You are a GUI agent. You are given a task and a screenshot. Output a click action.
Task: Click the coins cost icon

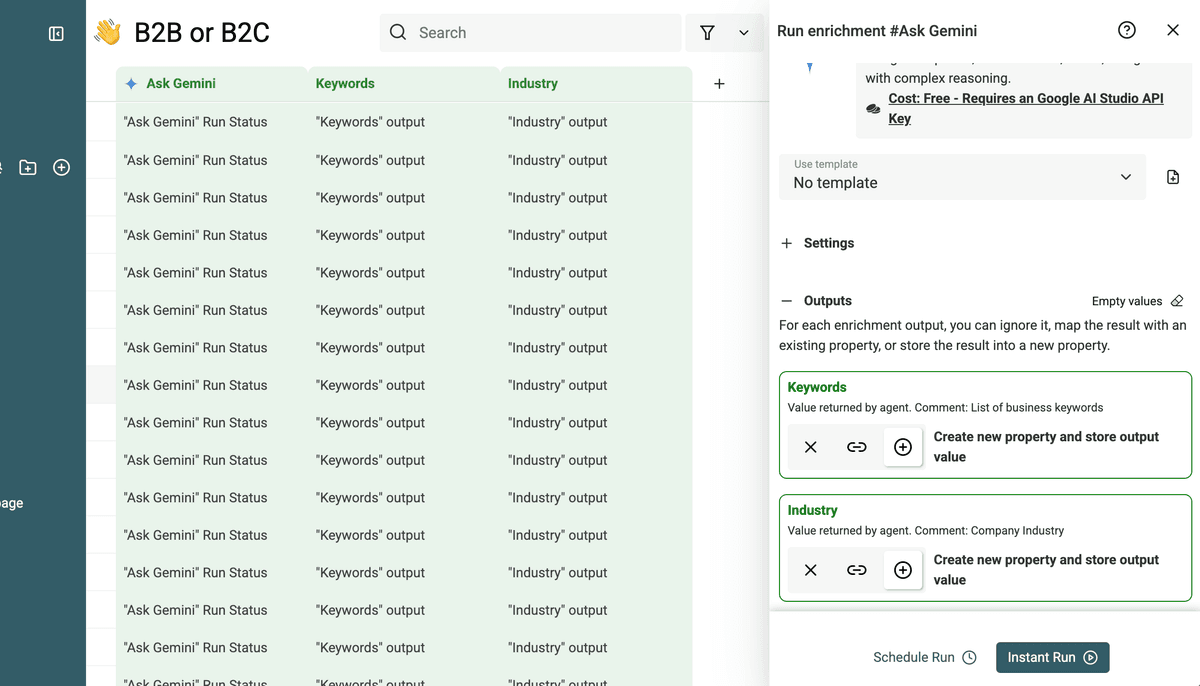coord(873,108)
